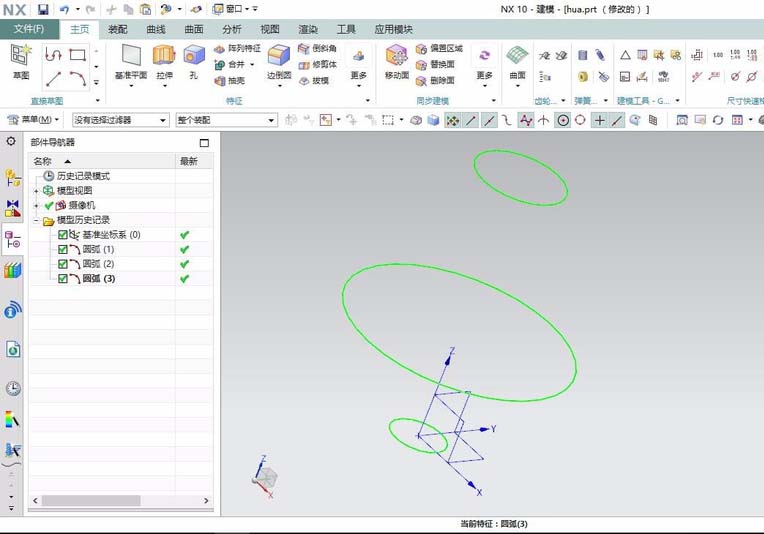
Task: Uncheck the 基准坐标系 (0) checkbox
Action: [62, 235]
